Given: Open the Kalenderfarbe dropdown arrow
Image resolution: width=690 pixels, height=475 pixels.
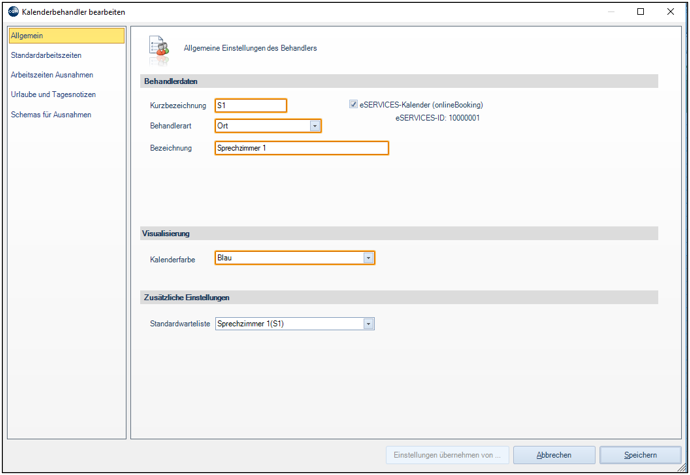Looking at the screenshot, I should pos(368,258).
